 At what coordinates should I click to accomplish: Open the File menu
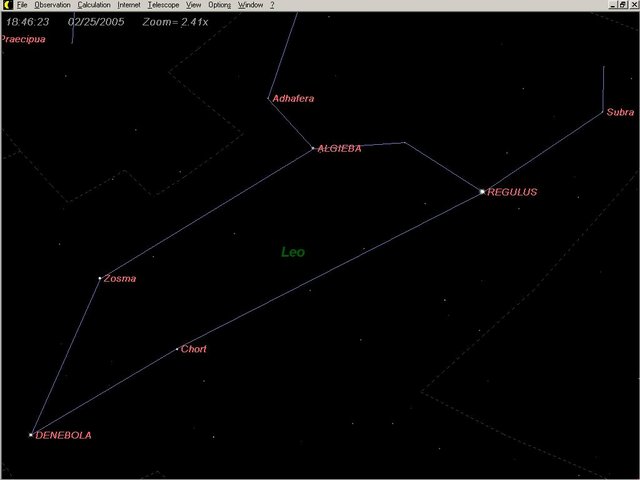tap(22, 5)
